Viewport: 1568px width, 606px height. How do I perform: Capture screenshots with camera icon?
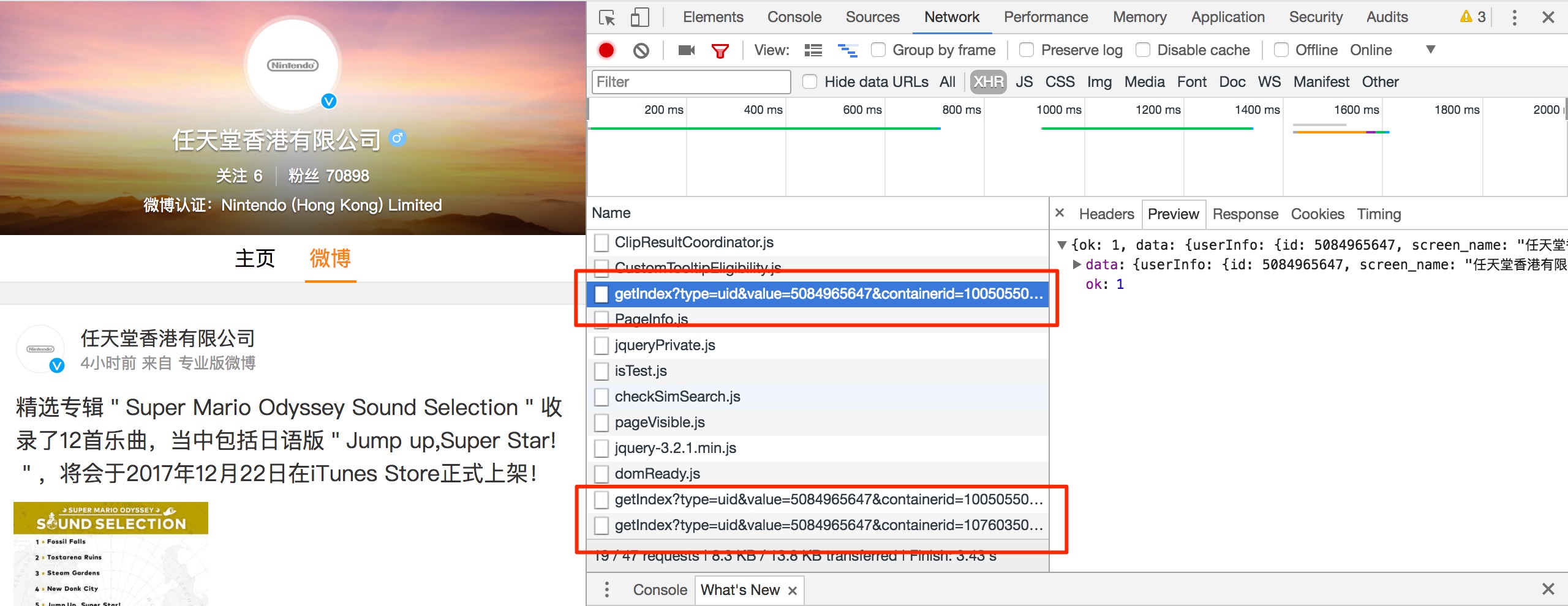[x=687, y=50]
